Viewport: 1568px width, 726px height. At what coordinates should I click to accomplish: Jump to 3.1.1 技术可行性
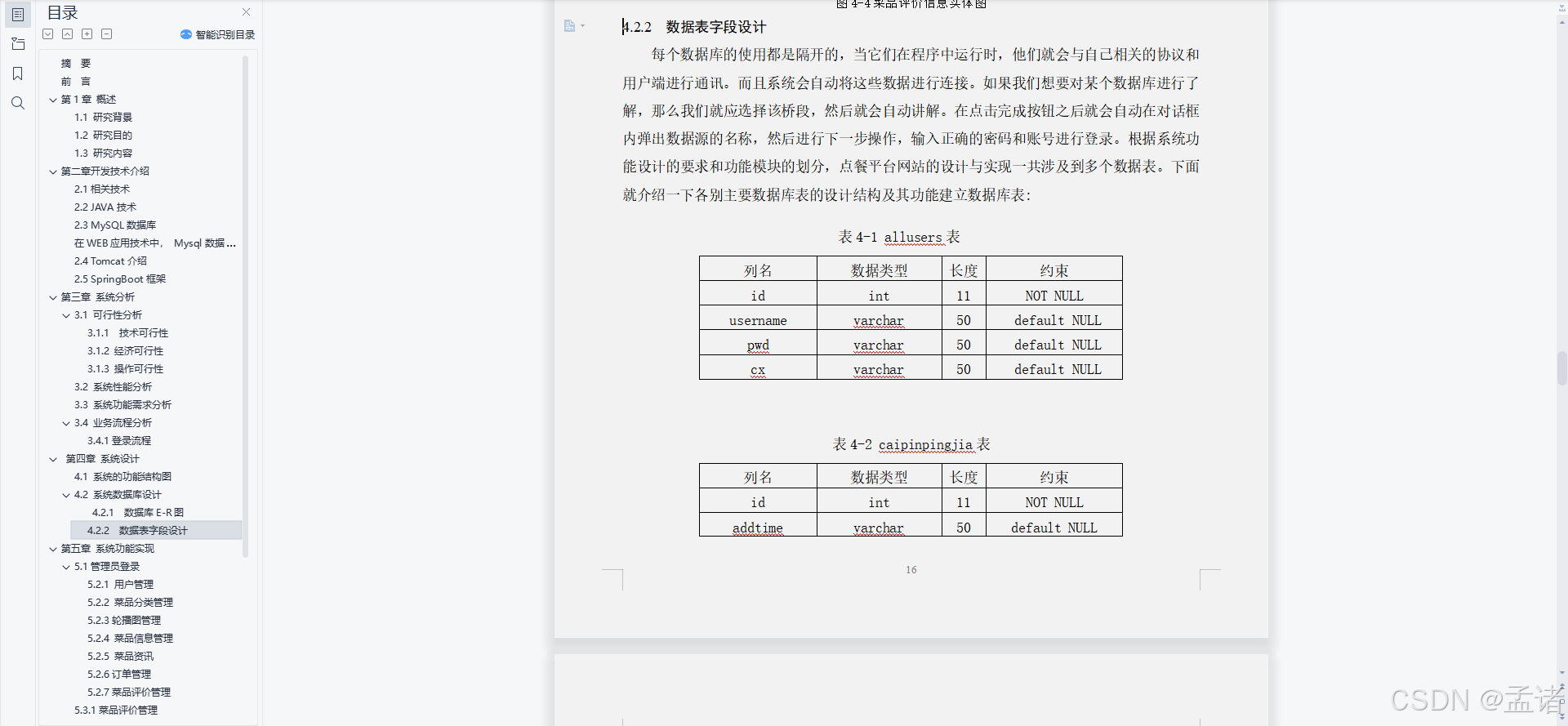pyautogui.click(x=128, y=333)
